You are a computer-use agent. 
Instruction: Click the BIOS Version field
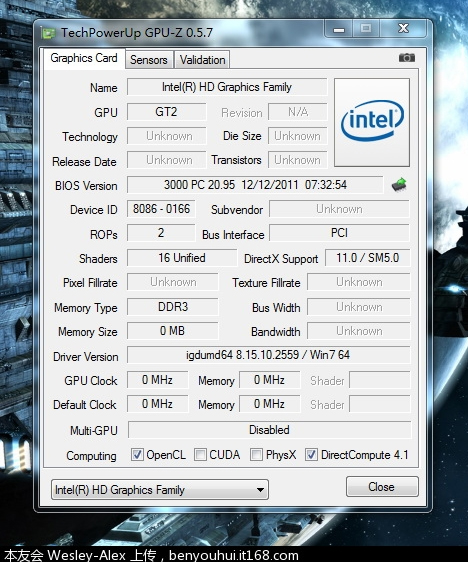coord(255,185)
